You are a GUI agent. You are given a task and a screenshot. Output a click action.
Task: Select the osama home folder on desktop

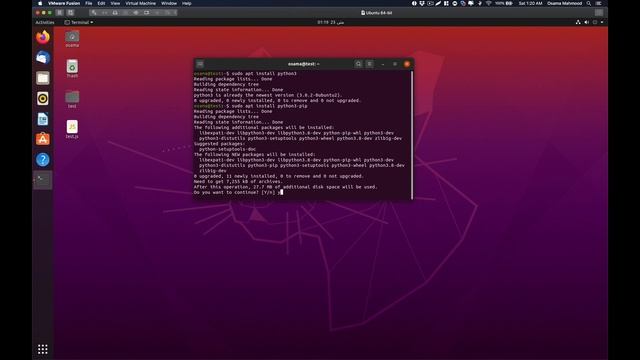pos(72,39)
